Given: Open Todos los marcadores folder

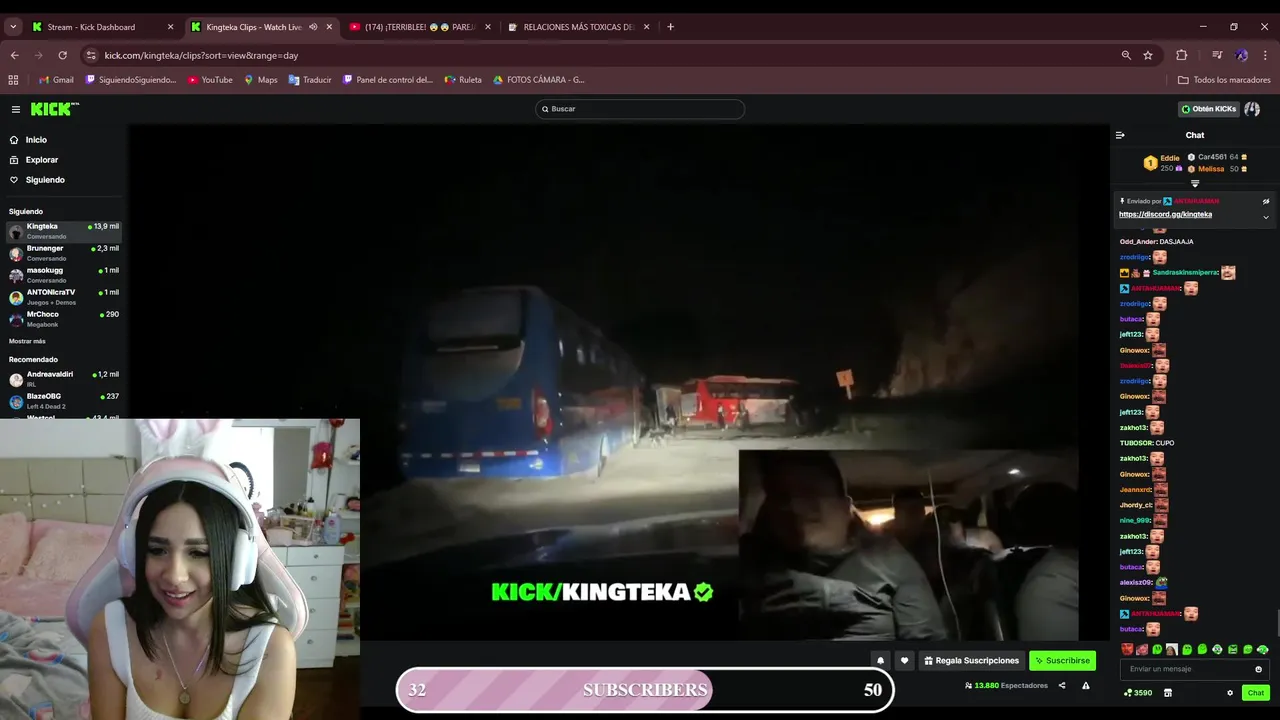Looking at the screenshot, I should [1224, 80].
